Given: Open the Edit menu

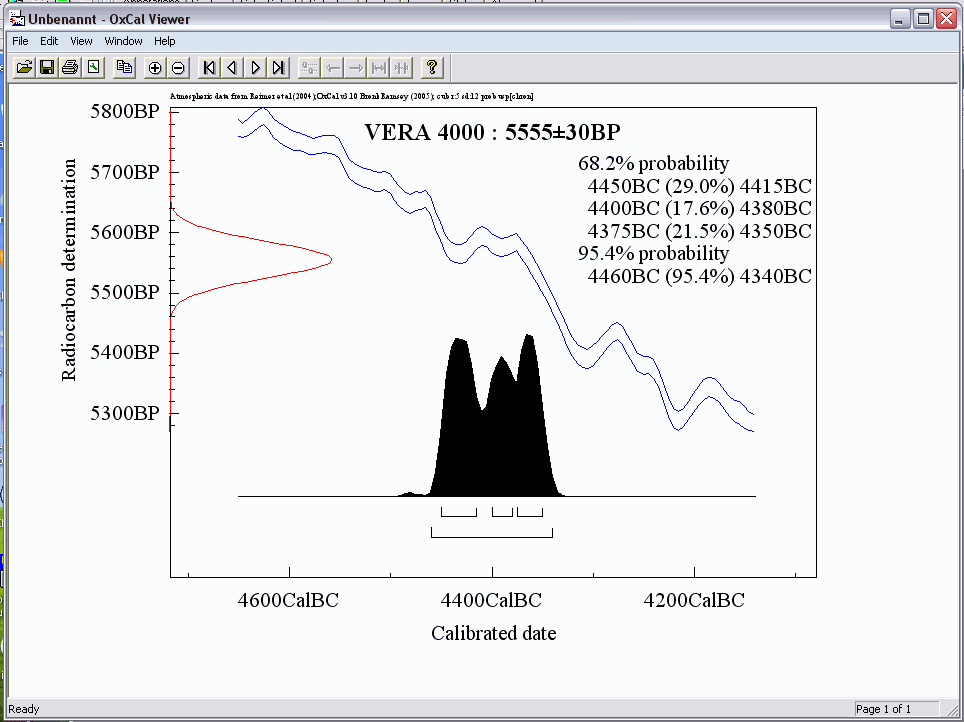Looking at the screenshot, I should coord(49,41).
